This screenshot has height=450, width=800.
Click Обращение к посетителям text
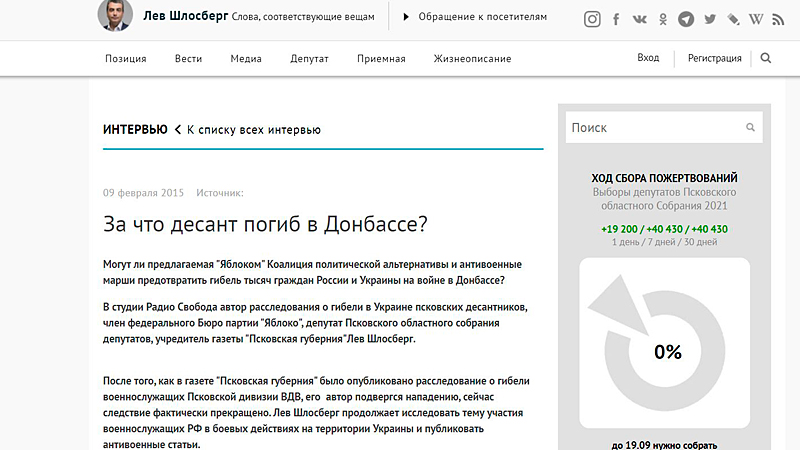click(x=483, y=17)
